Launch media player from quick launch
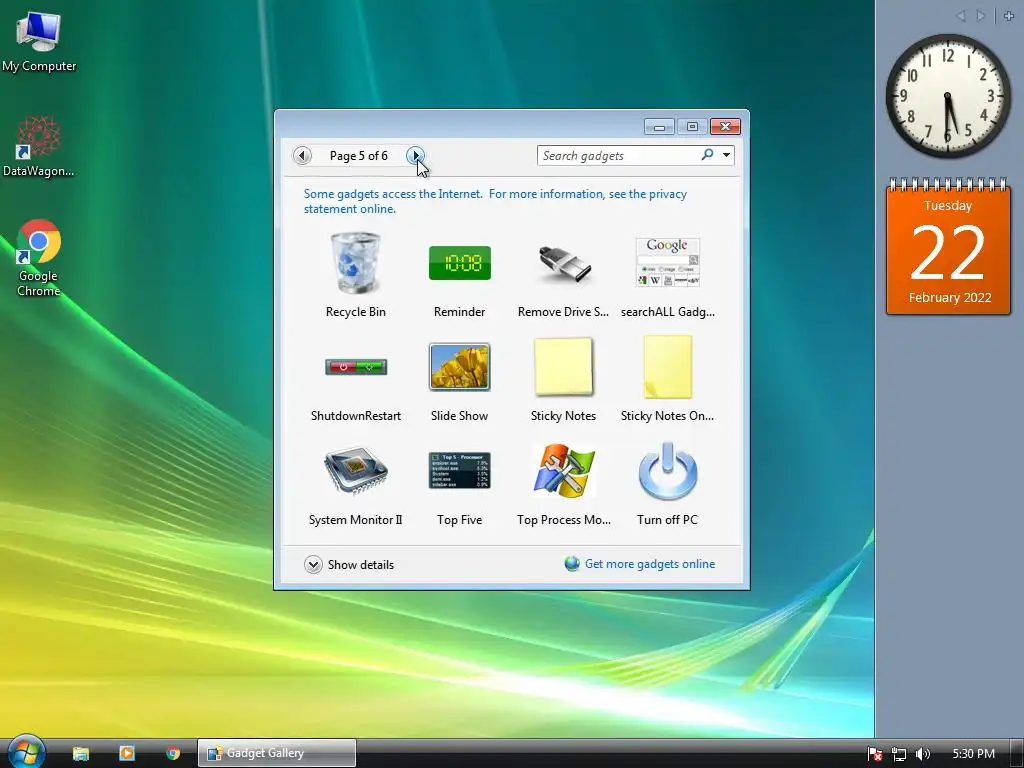This screenshot has width=1024, height=768. 127,754
